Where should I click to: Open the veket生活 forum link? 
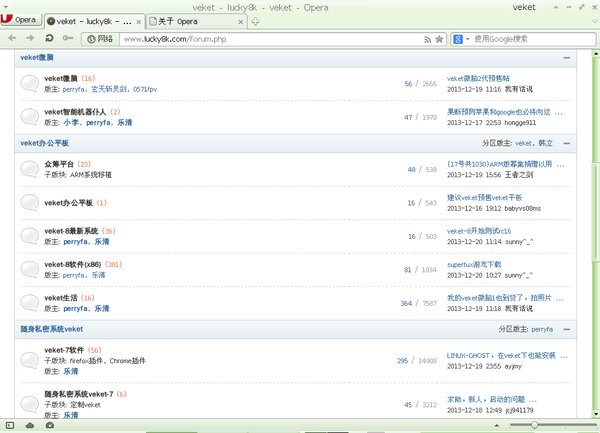61,298
